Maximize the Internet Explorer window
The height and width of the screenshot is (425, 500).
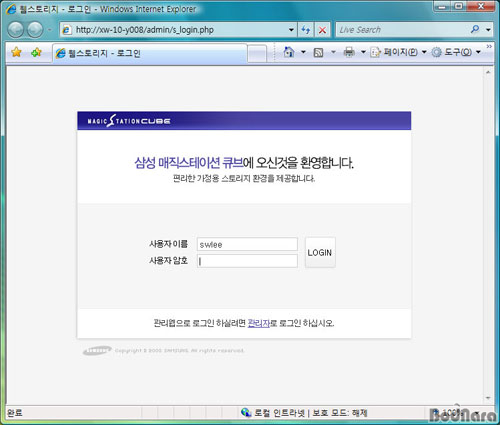click(459, 6)
